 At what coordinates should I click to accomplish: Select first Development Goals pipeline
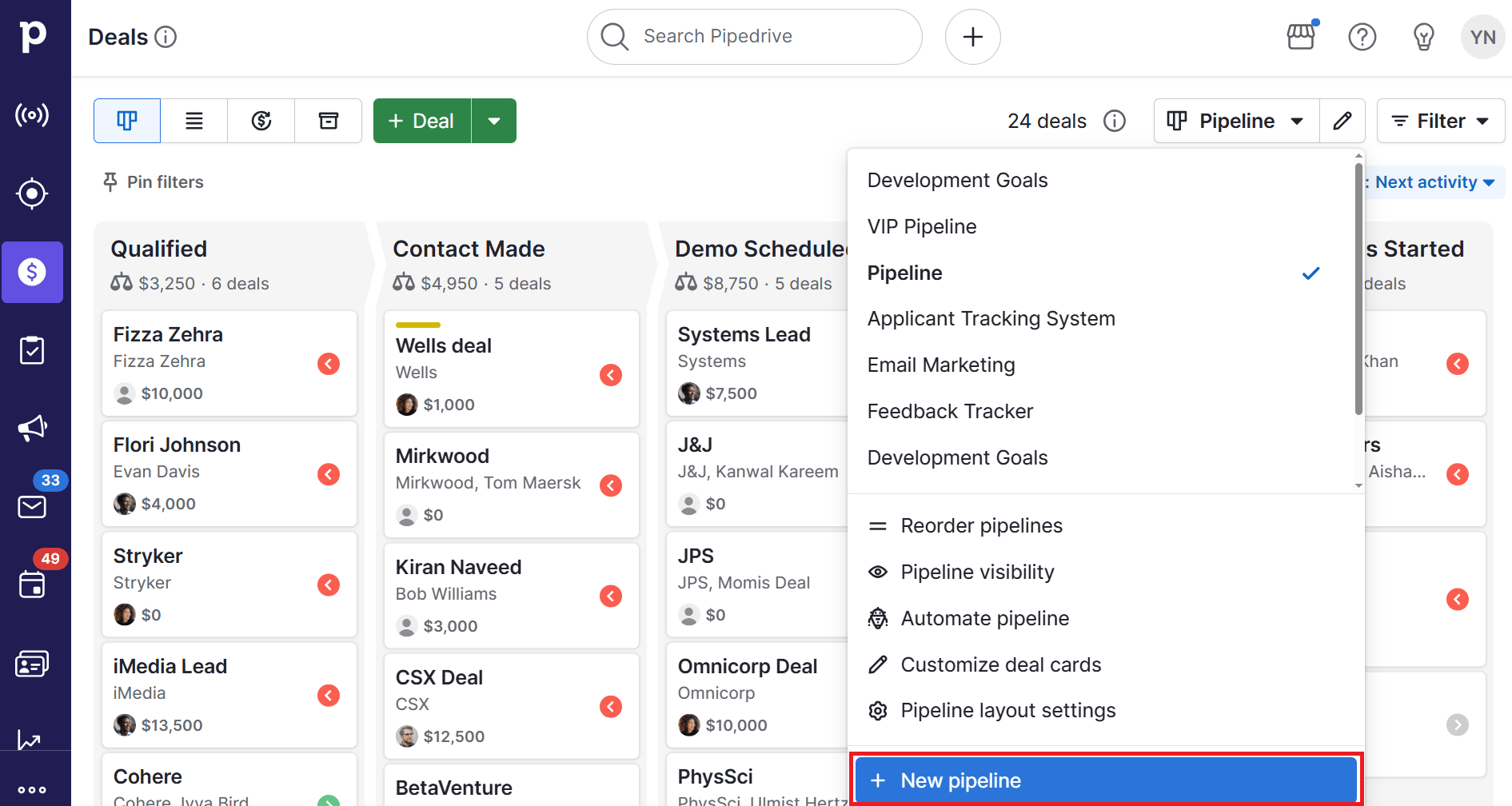coord(1099,181)
